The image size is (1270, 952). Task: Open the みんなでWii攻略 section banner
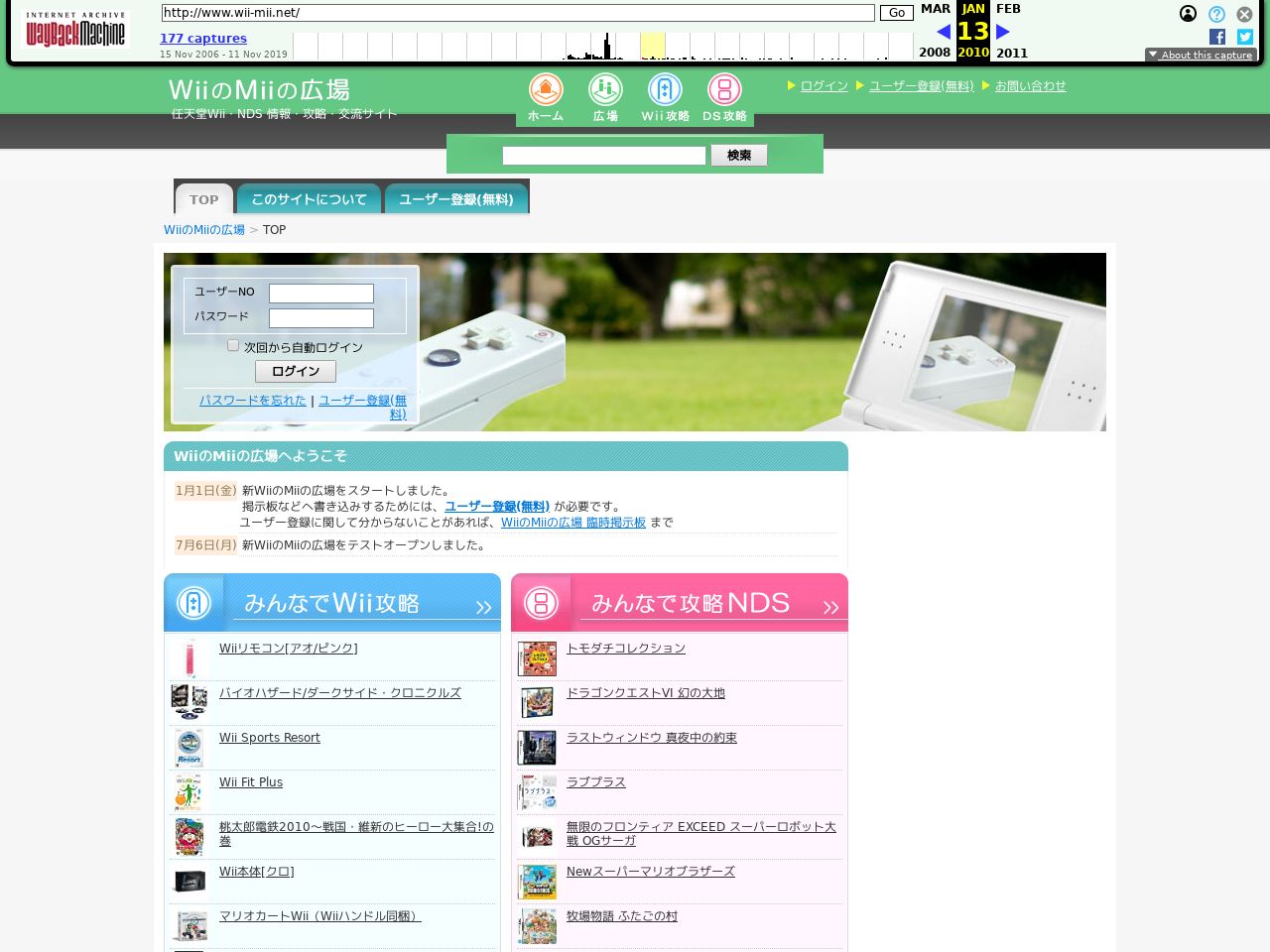click(332, 603)
